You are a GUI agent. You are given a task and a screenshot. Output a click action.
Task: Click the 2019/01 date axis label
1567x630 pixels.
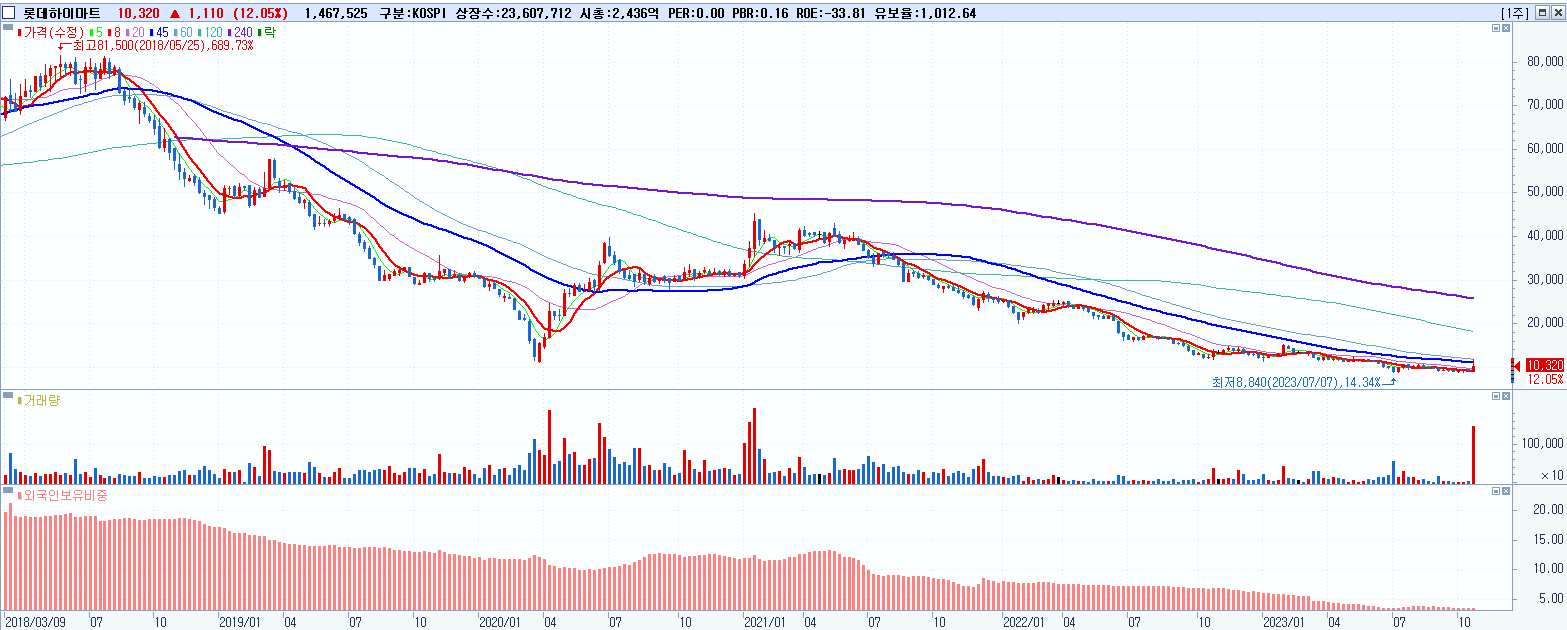(240, 621)
